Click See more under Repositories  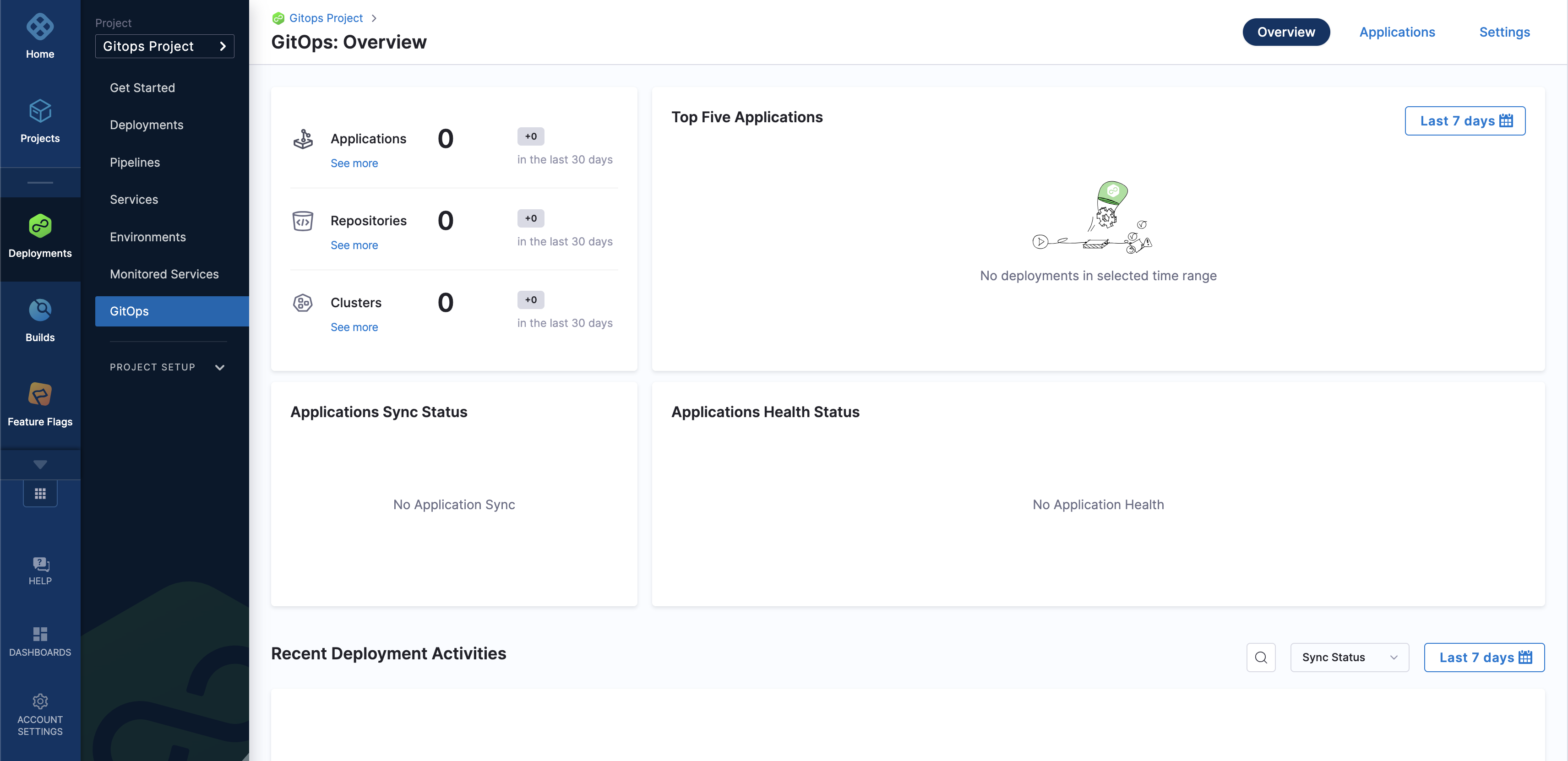(354, 245)
